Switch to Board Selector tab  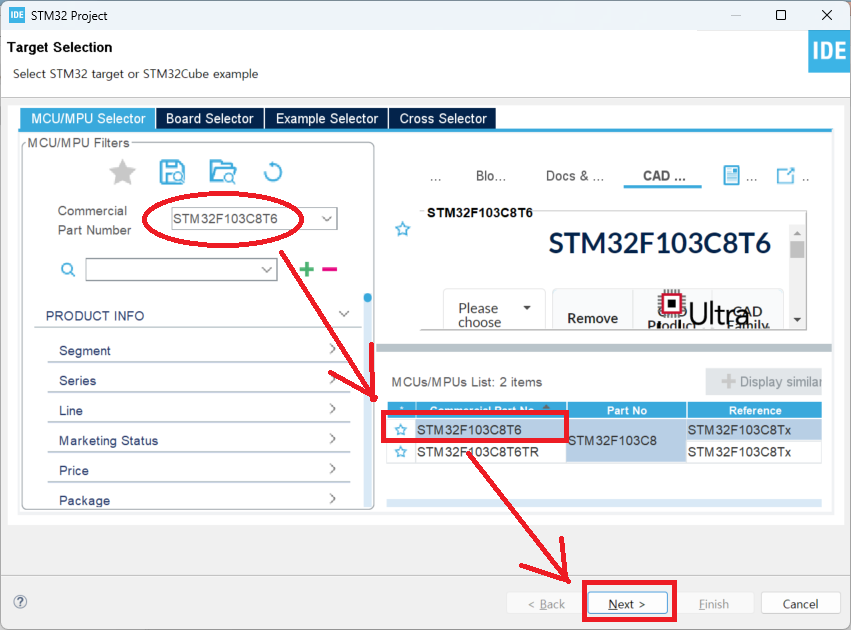pos(209,118)
